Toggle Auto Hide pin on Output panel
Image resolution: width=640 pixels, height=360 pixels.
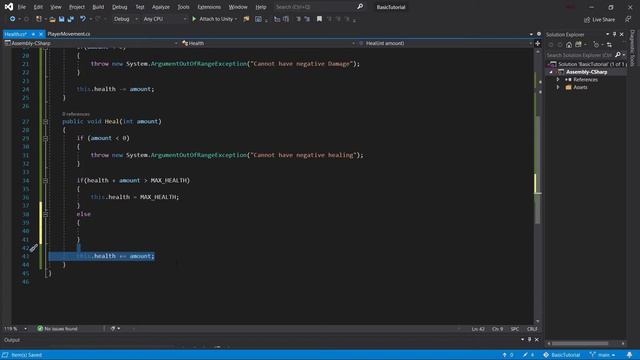click(529, 340)
